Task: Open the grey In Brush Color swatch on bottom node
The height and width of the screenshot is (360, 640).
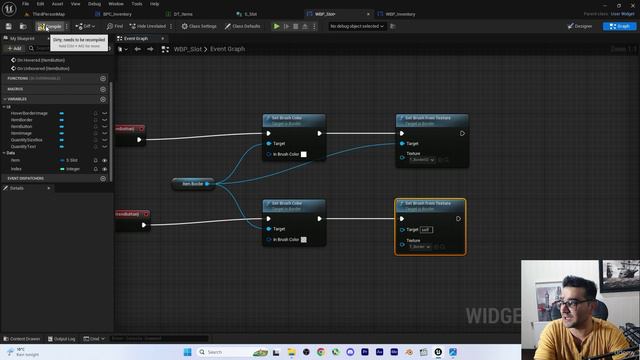Action: tap(304, 240)
